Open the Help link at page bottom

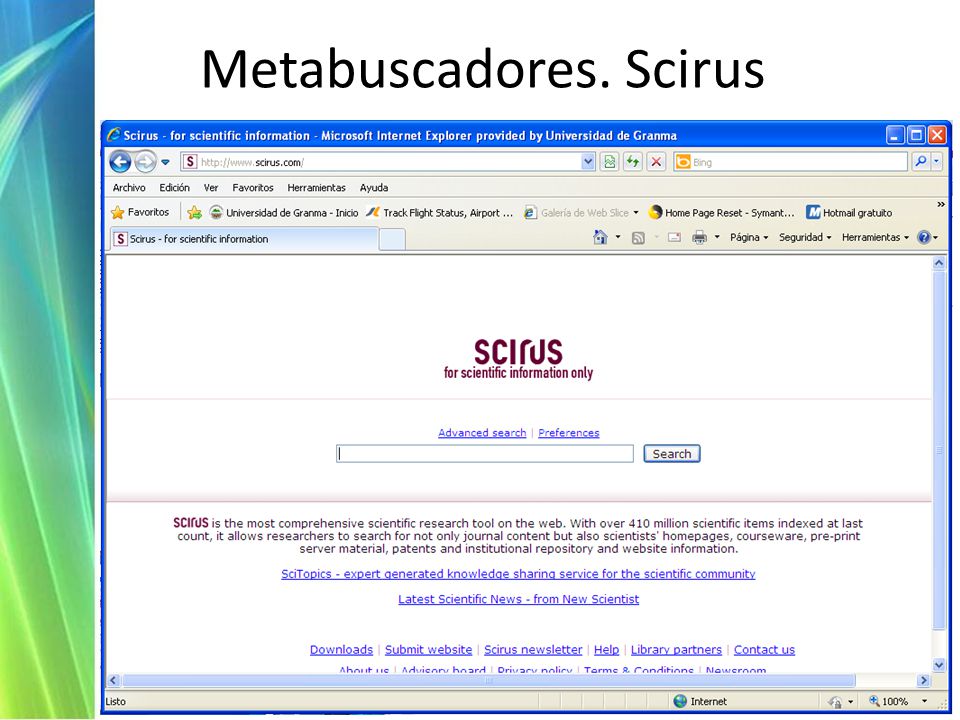[607, 650]
